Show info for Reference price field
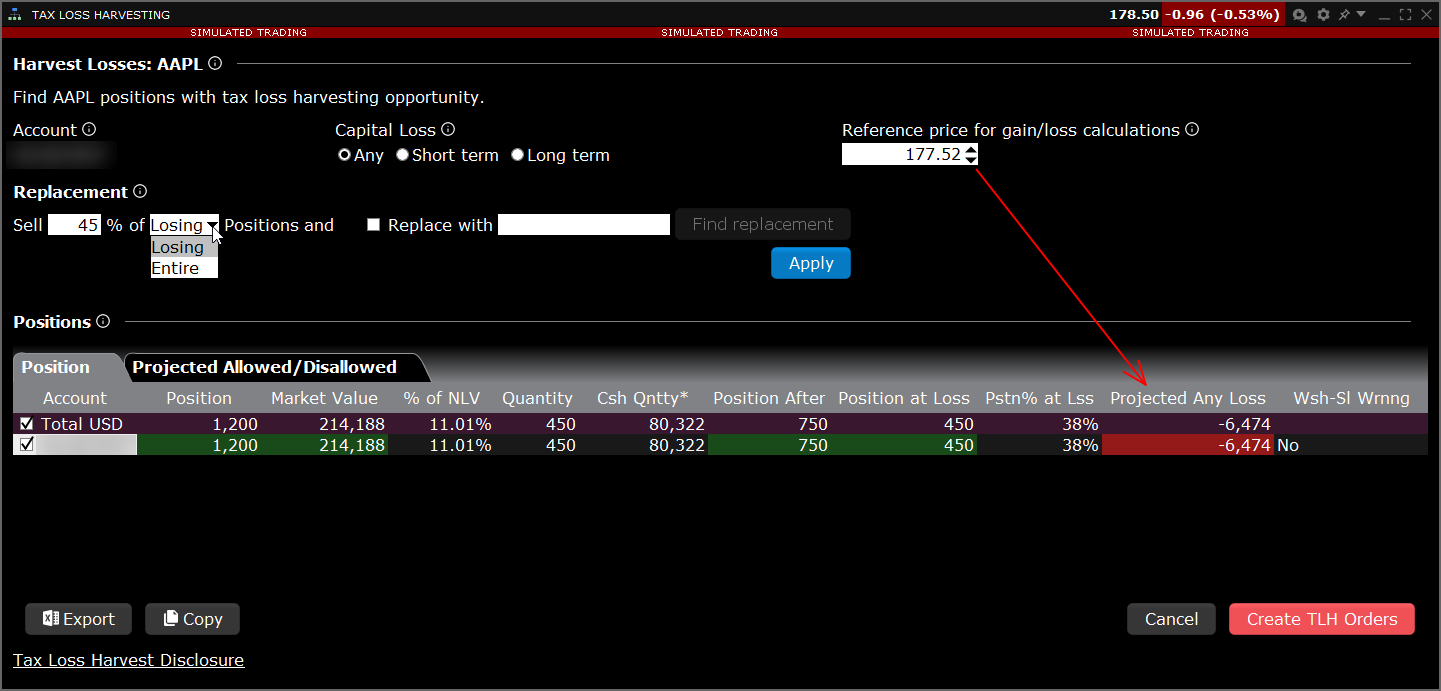This screenshot has height=691, width=1441. [x=1192, y=130]
